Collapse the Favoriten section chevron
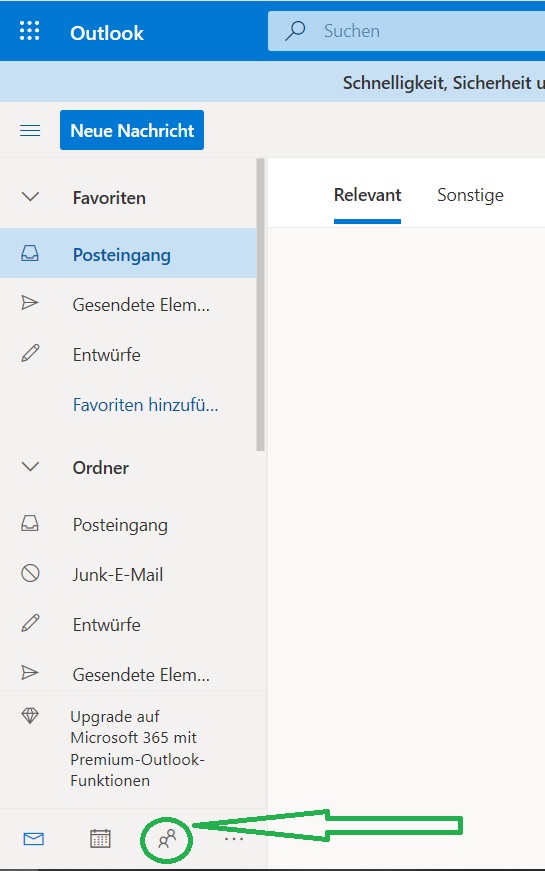The width and height of the screenshot is (545, 871). [30, 197]
